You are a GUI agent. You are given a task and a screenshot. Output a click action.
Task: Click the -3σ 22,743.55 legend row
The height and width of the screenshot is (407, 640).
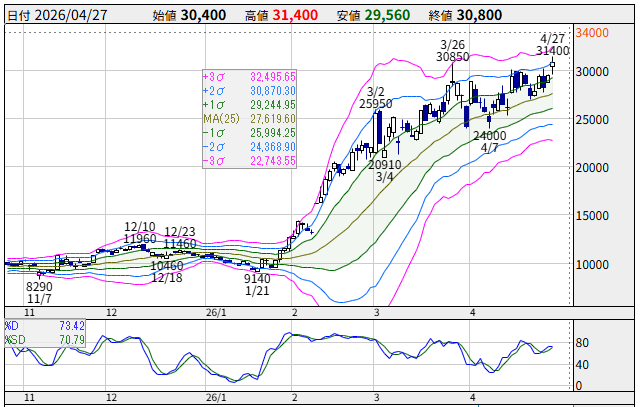pos(249,160)
